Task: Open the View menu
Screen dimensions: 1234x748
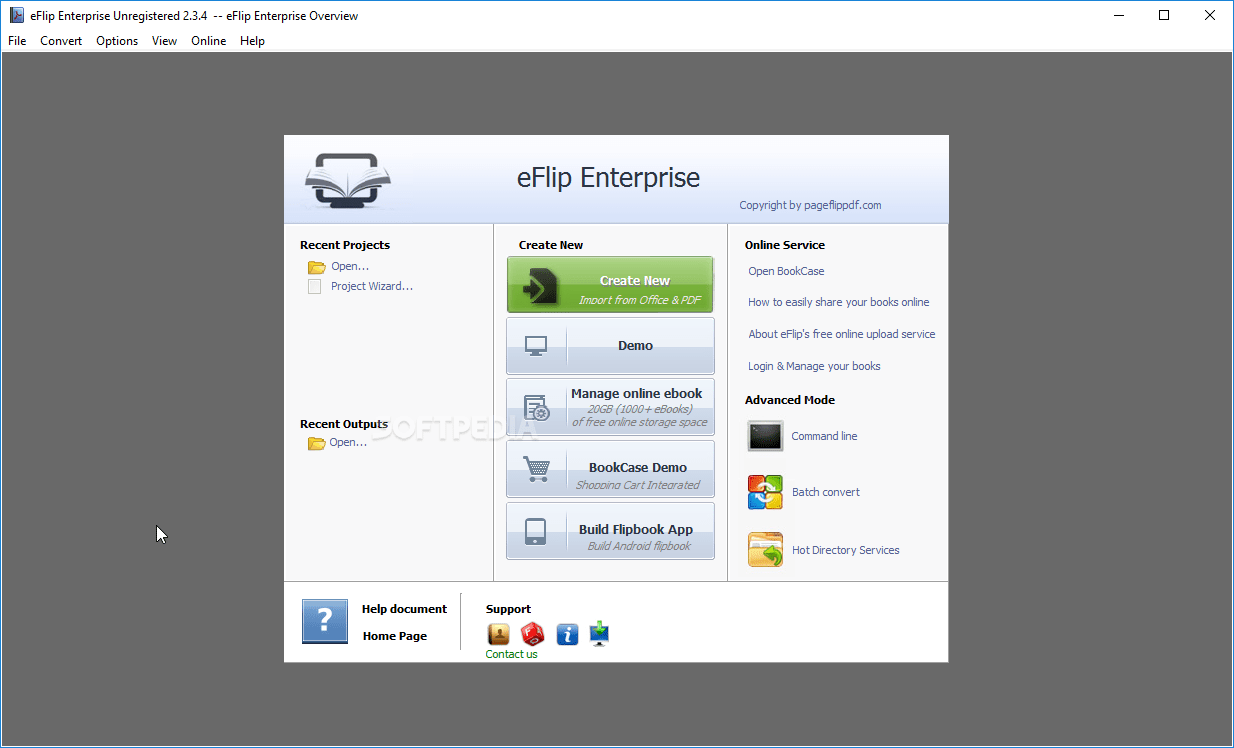Action: coord(164,41)
